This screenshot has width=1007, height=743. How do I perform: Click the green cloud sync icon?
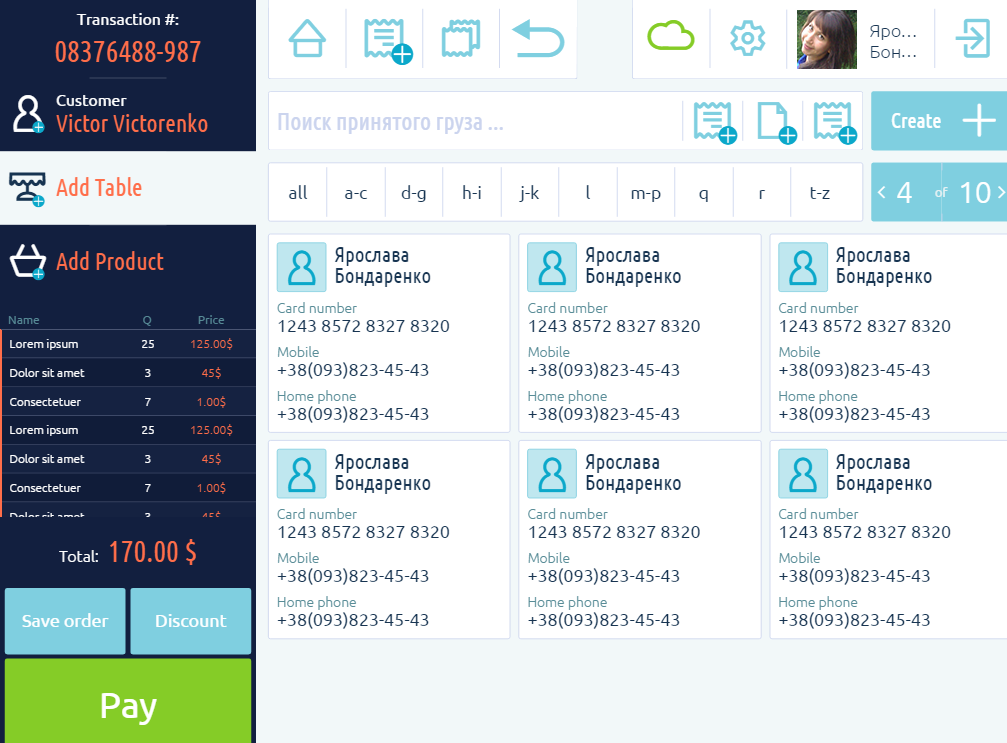670,38
